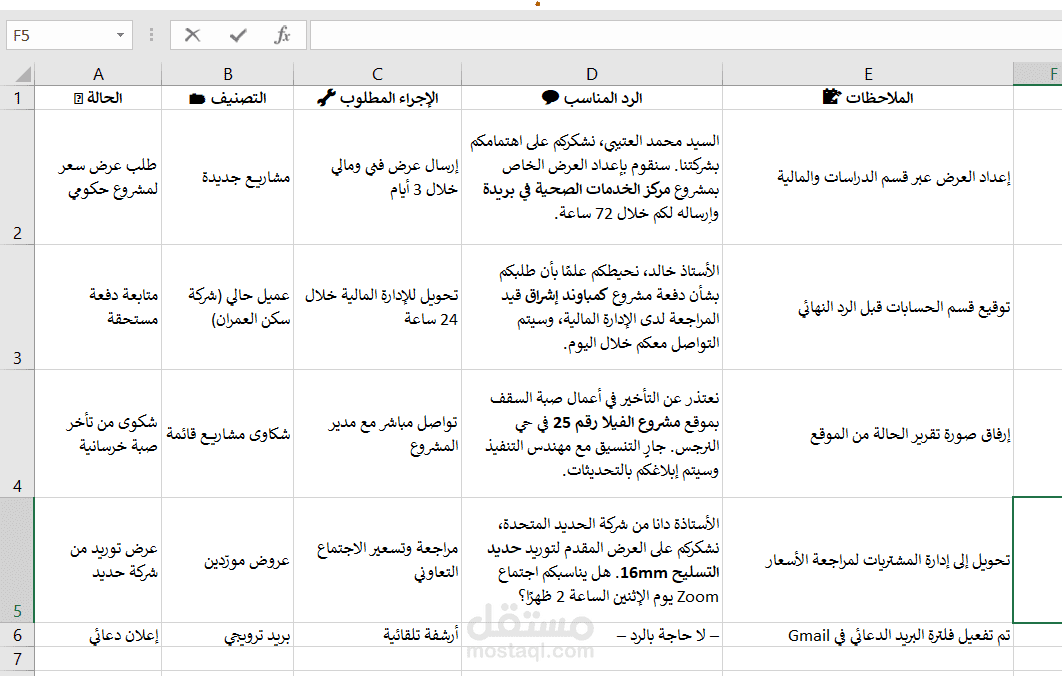1062x676 pixels.
Task: Click header cell 'الحالة'
Action: pos(98,98)
